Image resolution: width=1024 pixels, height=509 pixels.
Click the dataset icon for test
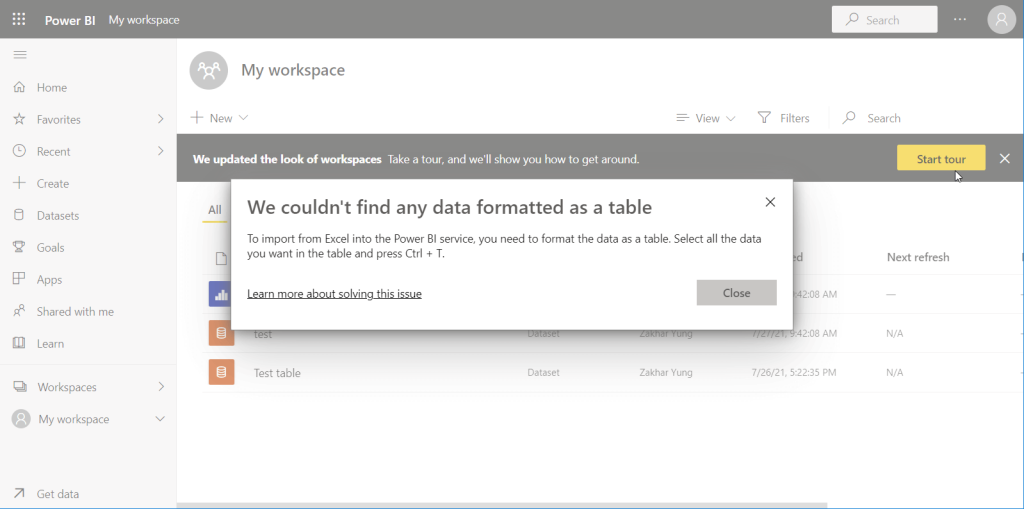pos(221,333)
